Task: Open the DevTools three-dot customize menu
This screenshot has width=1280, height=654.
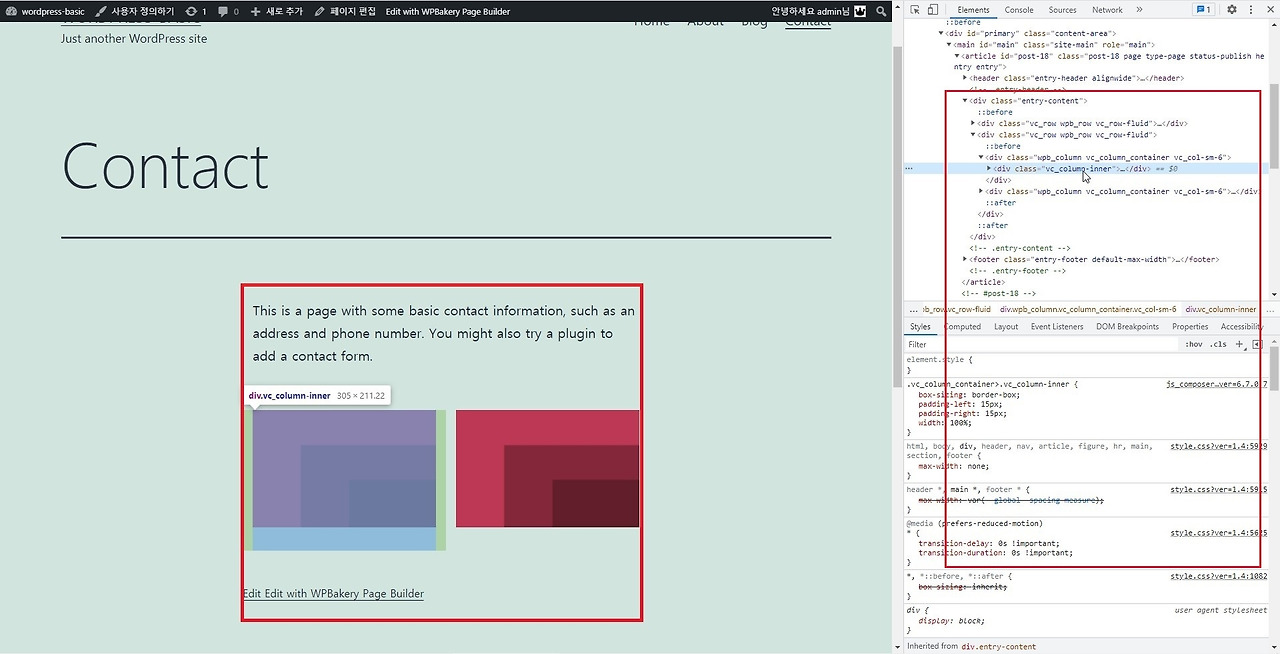Action: 1250,10
